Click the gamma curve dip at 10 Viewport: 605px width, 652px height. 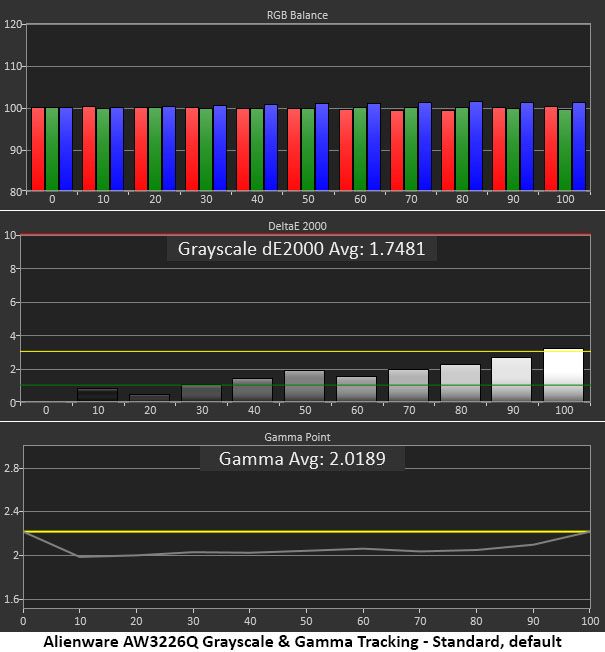(79, 556)
